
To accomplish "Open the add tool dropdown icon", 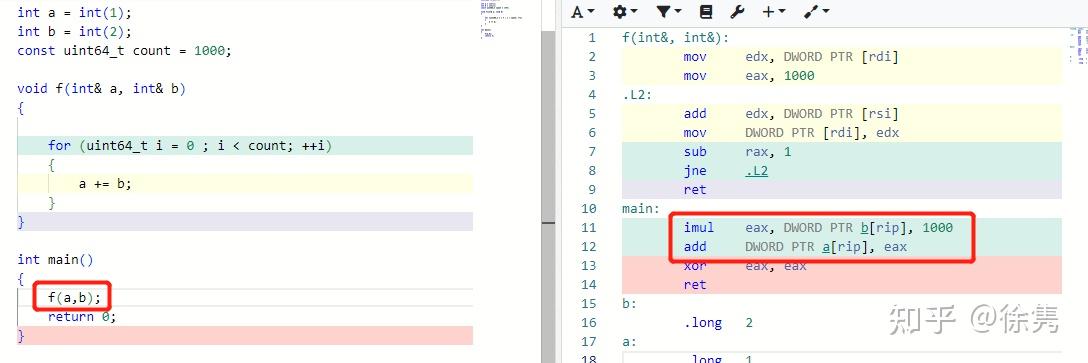I will click(817, 11).
